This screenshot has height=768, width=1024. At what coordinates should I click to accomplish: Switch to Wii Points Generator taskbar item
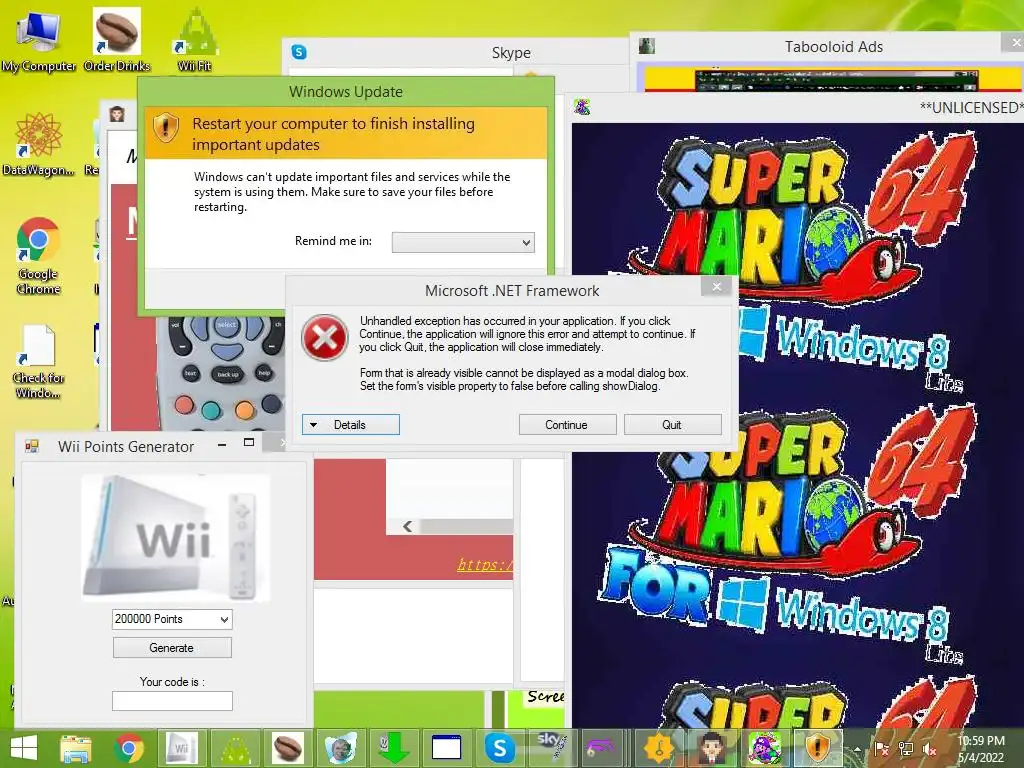(x=182, y=748)
